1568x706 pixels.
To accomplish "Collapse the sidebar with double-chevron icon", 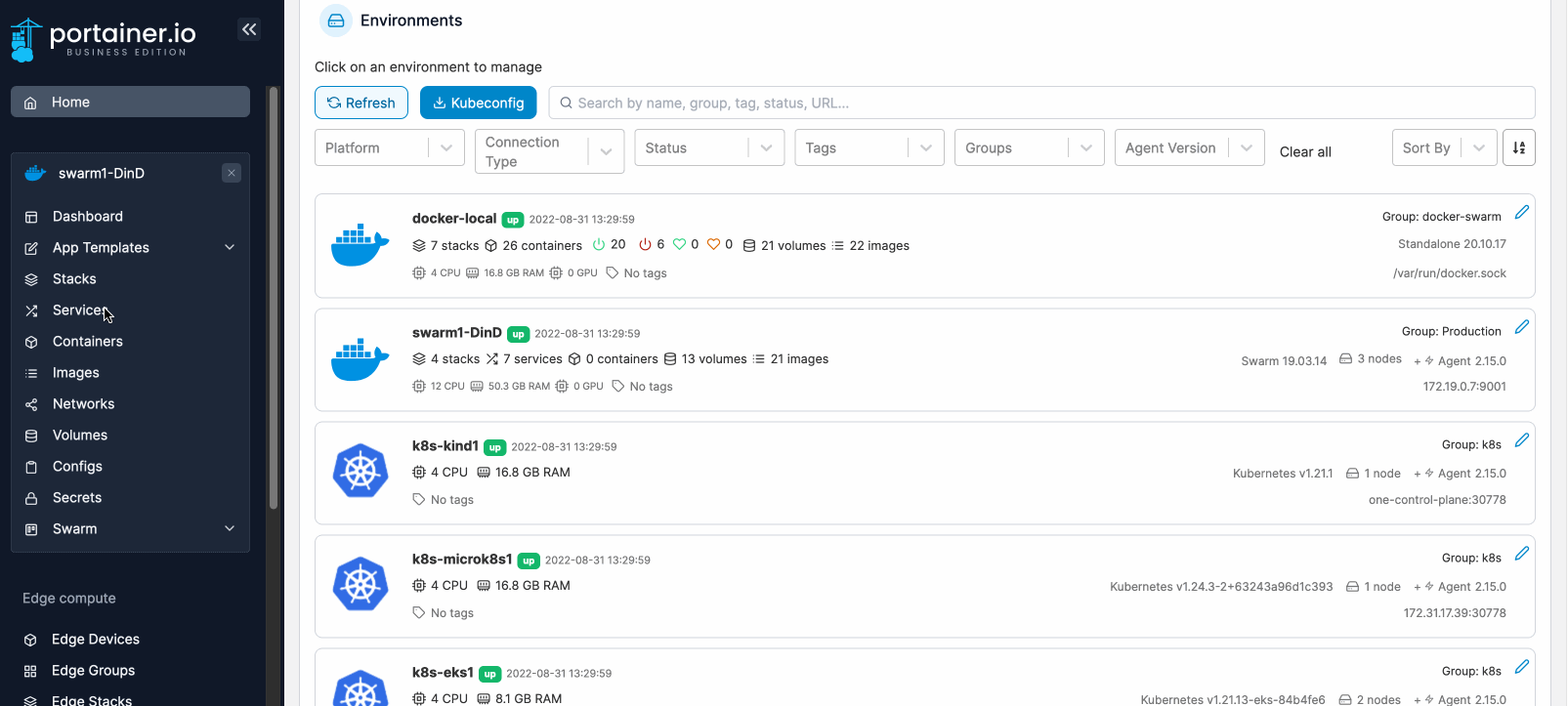I will (249, 29).
